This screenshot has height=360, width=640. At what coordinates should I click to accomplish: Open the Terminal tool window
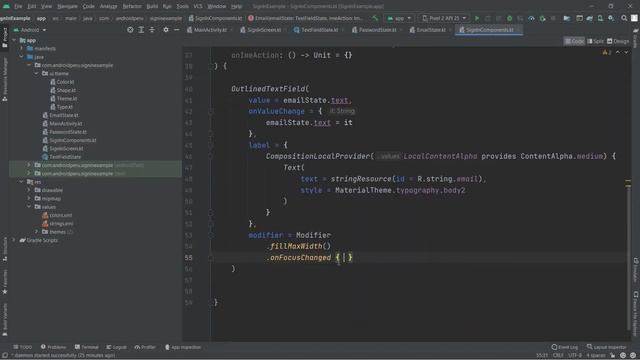pos(87,347)
